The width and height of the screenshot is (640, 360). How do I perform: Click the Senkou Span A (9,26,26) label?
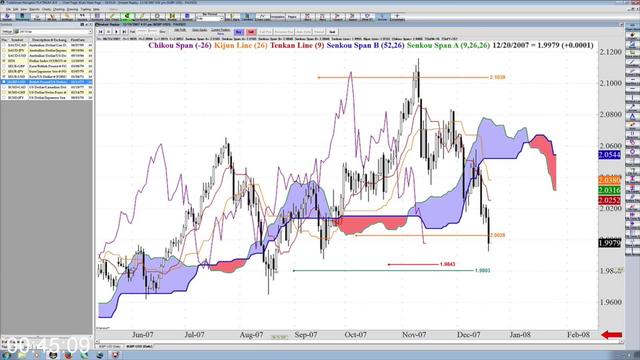tap(448, 45)
